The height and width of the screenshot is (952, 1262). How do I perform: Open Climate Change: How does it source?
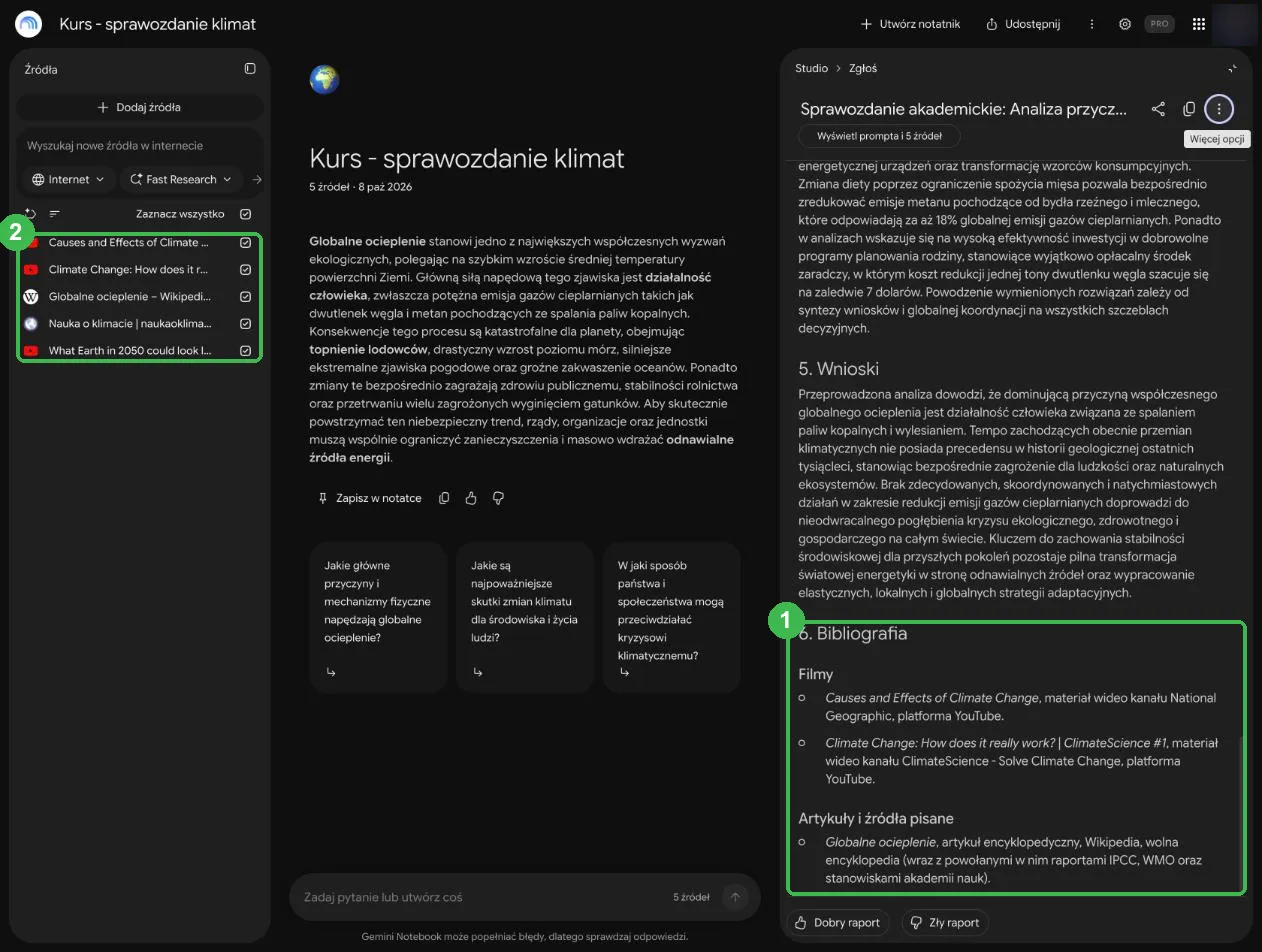tap(128, 269)
